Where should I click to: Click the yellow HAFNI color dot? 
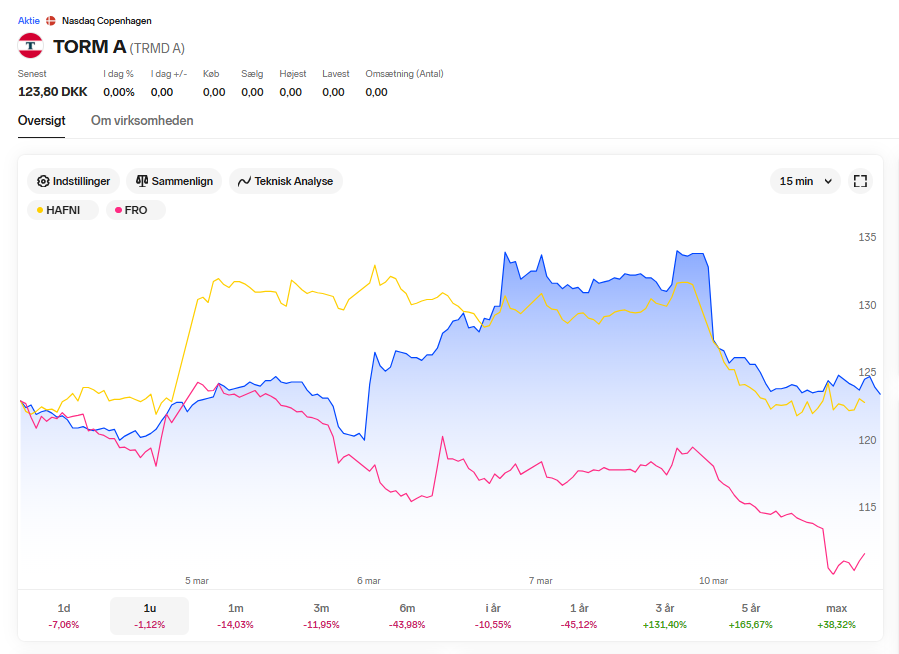coord(40,210)
